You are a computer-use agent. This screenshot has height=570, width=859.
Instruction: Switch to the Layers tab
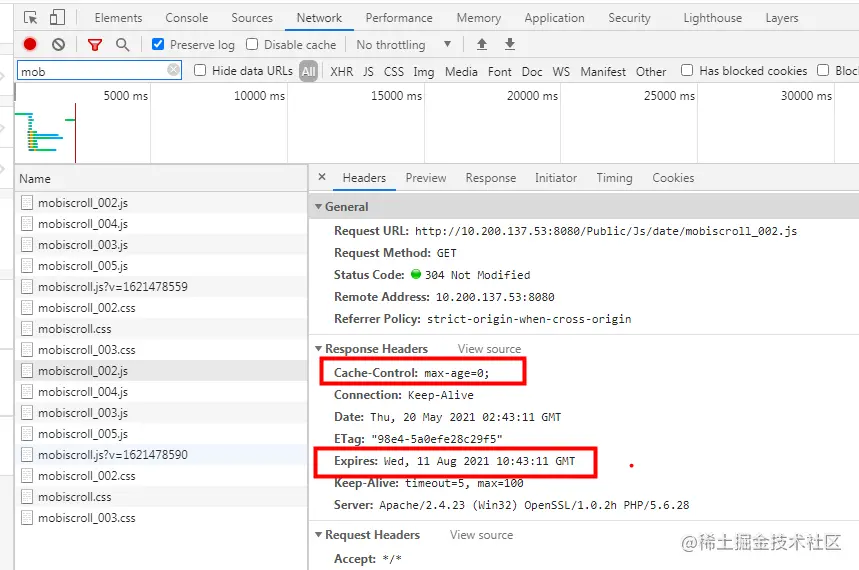click(782, 18)
